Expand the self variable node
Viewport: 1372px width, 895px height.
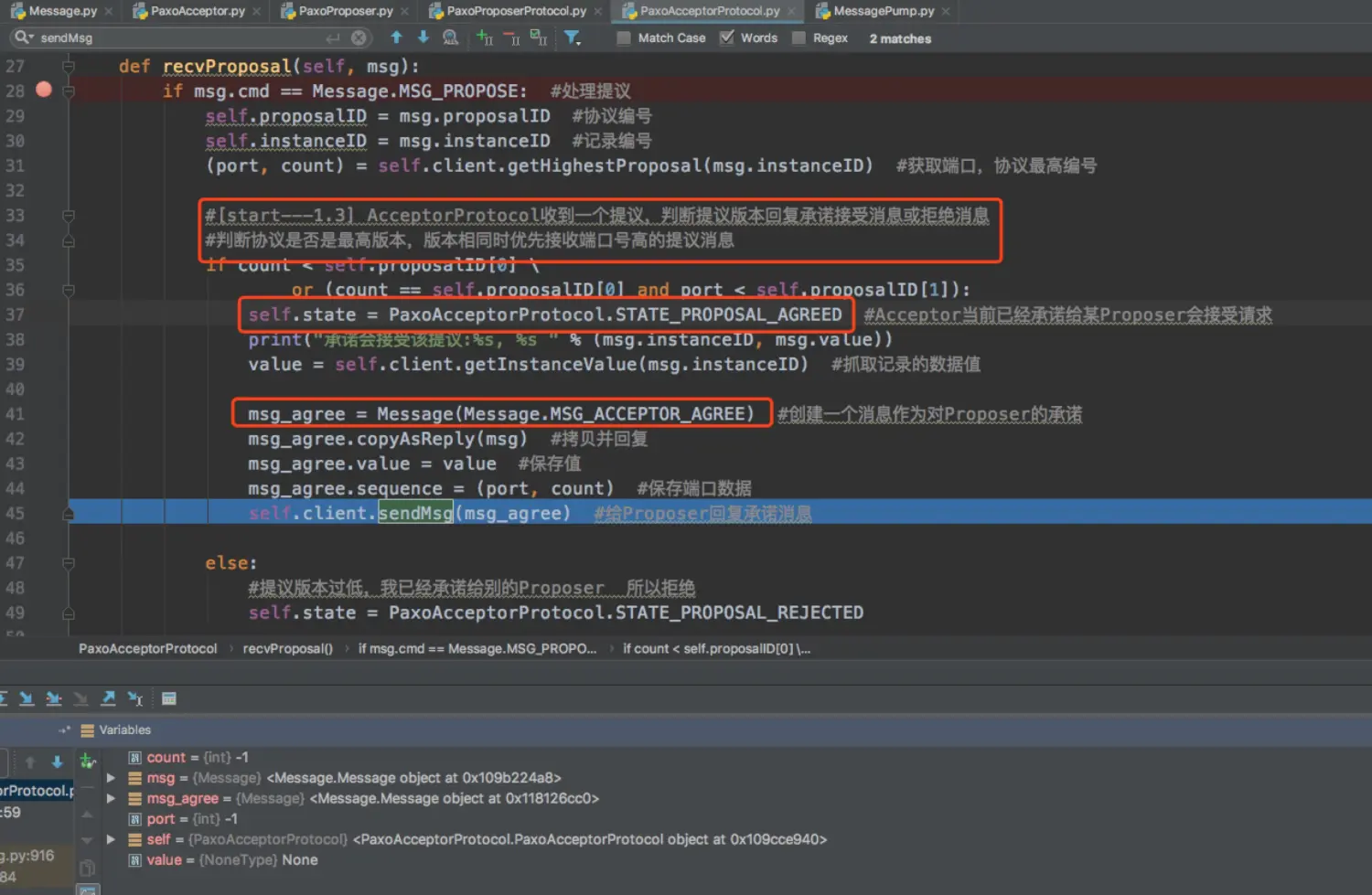(x=111, y=839)
